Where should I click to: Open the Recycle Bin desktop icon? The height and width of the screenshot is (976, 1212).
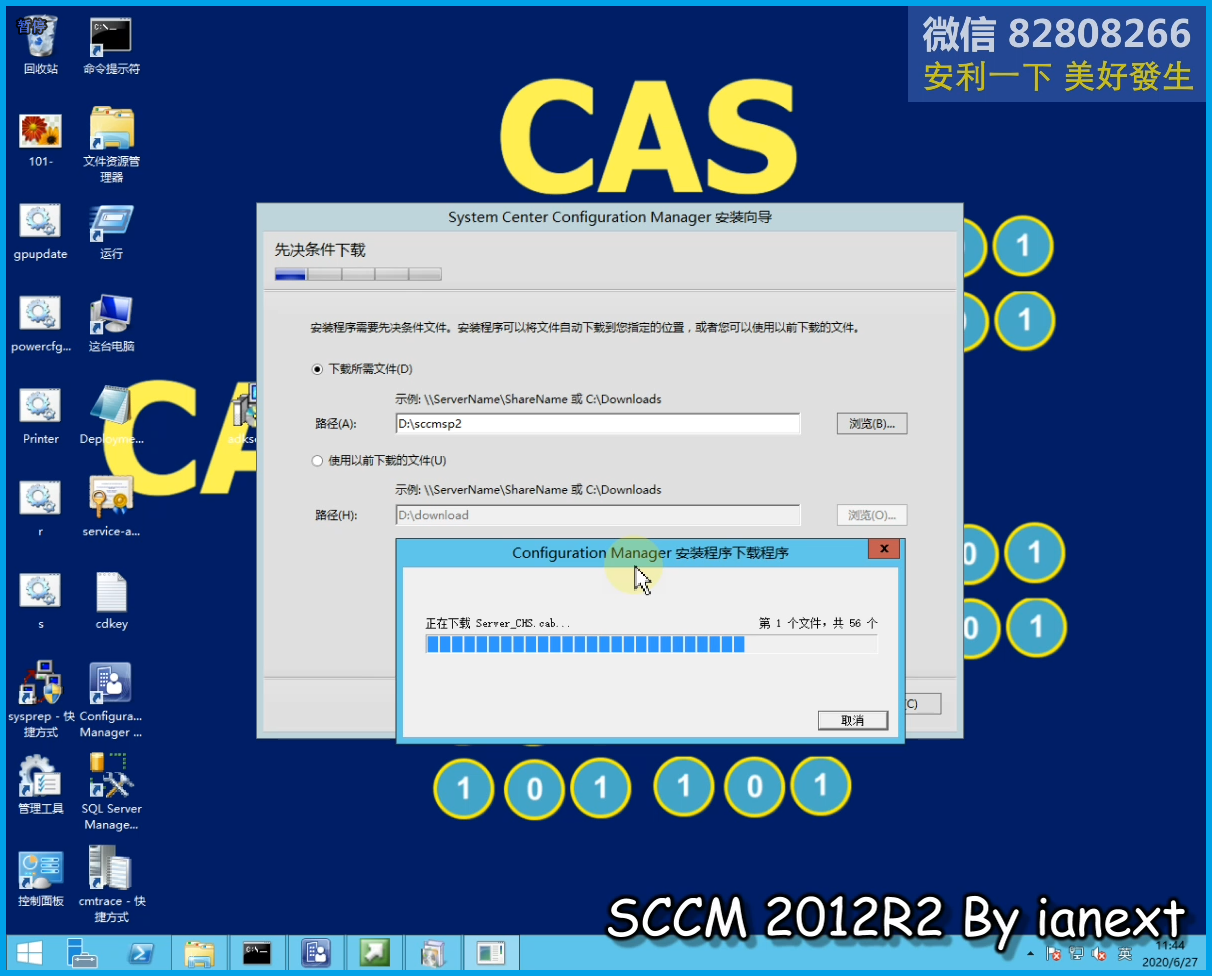(x=41, y=46)
